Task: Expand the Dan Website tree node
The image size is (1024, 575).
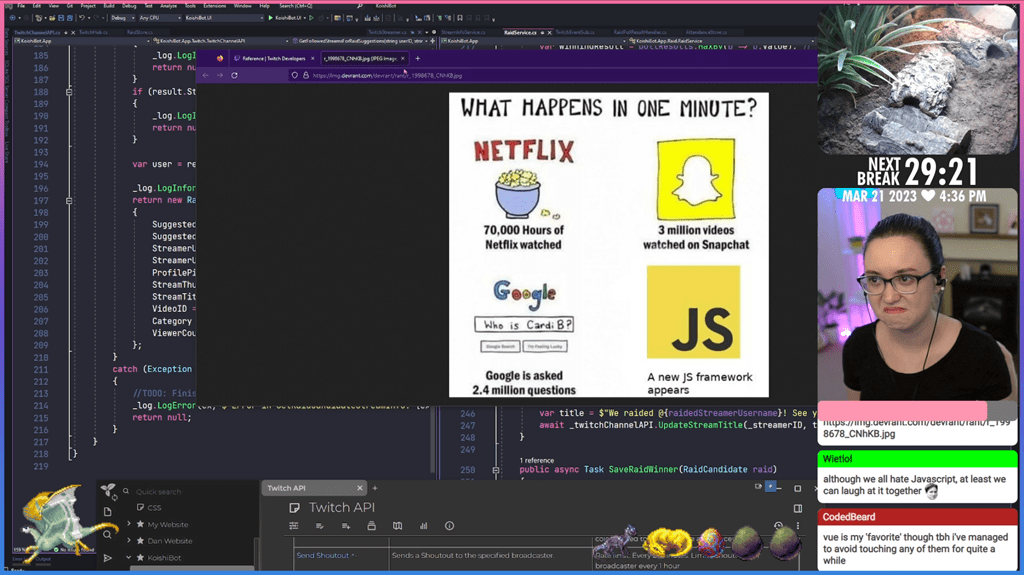Action: point(129,541)
